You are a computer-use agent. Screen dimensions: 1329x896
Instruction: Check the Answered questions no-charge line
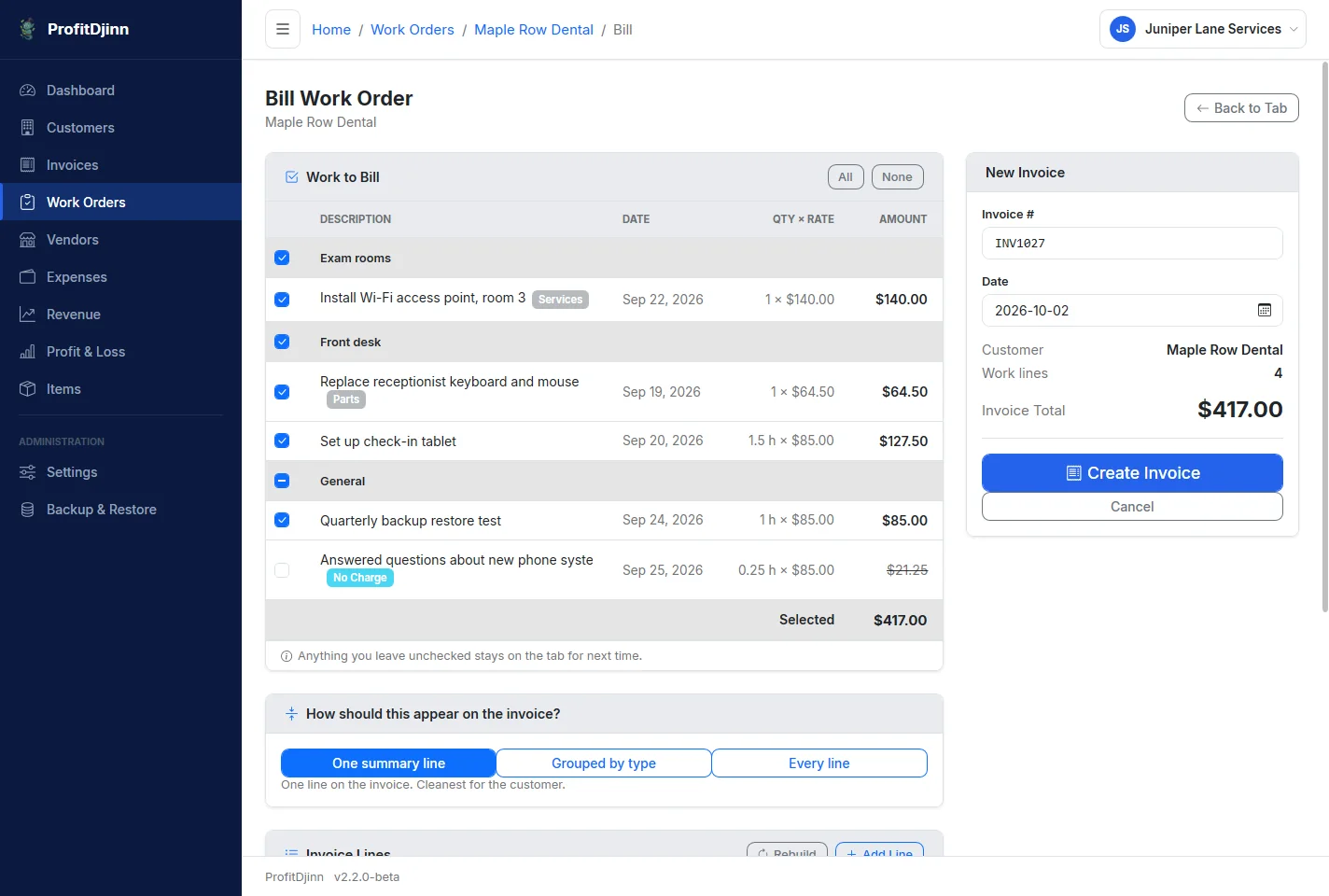pos(282,570)
